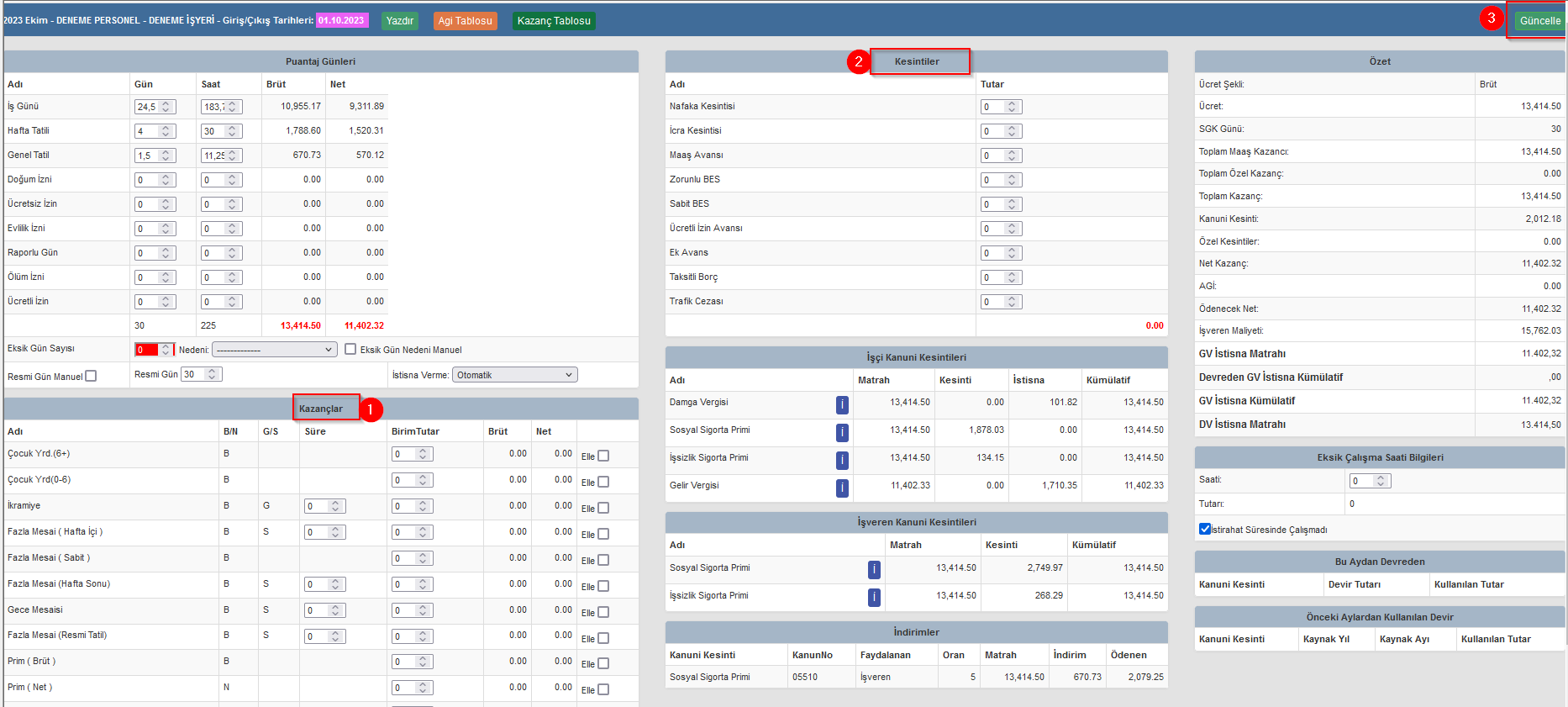Click Güncelle button
1568x707 pixels.
[x=1539, y=21]
